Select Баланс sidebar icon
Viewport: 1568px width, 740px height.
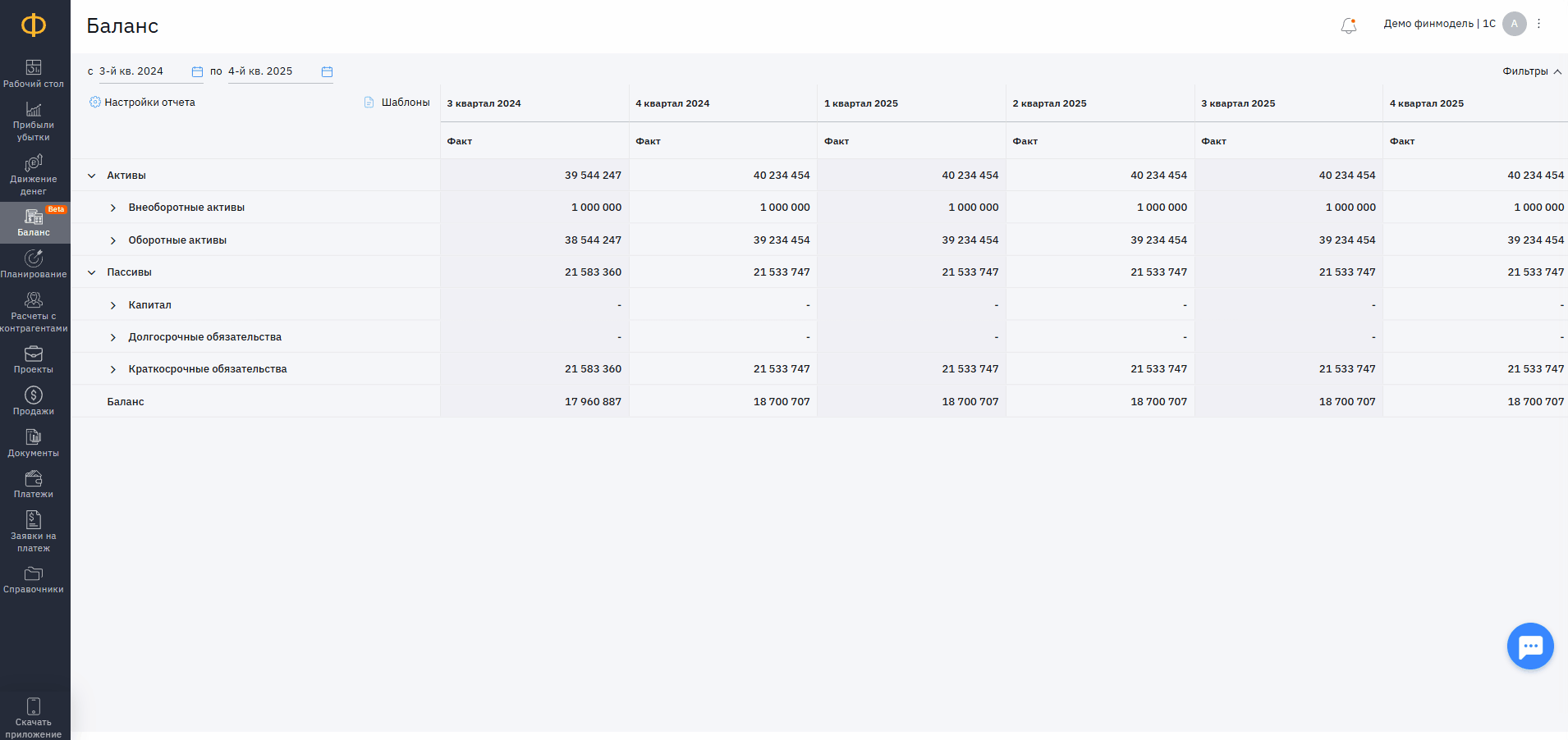point(34,217)
